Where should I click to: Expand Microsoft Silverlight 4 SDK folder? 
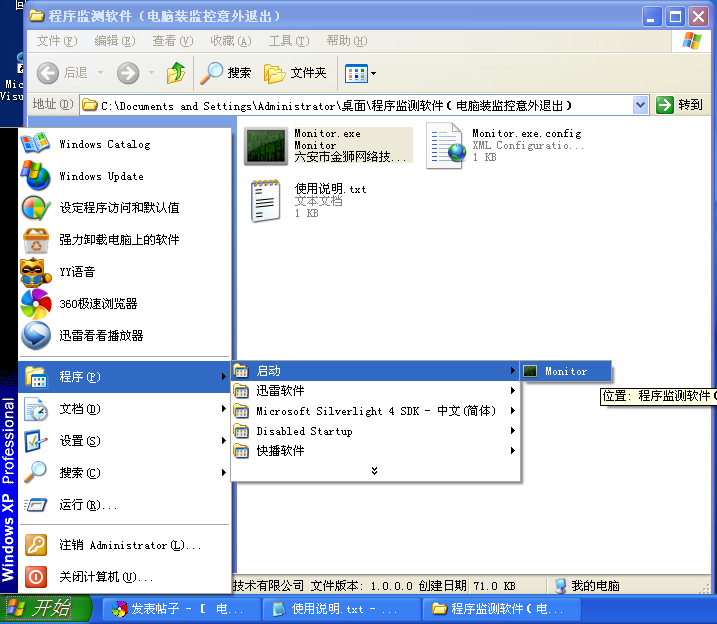(375, 411)
